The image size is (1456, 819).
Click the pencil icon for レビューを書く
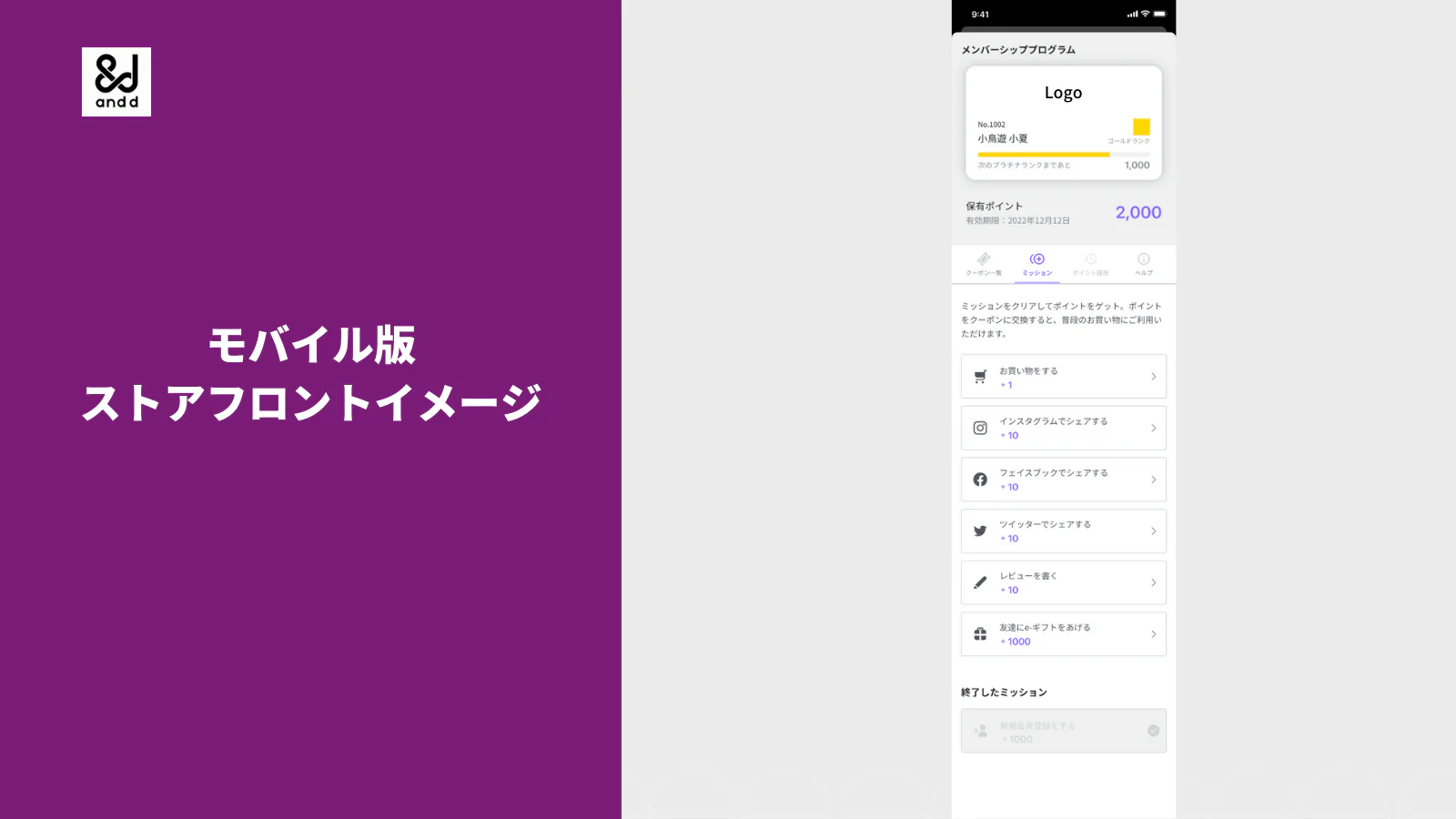click(x=980, y=582)
